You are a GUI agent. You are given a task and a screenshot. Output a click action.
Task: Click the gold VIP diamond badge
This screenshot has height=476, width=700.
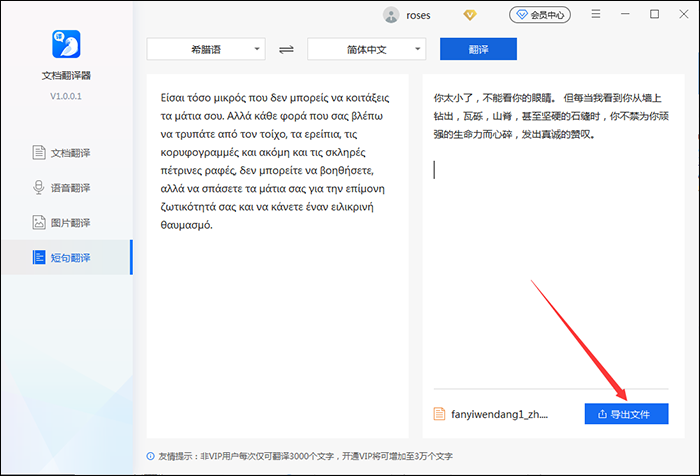(470, 15)
